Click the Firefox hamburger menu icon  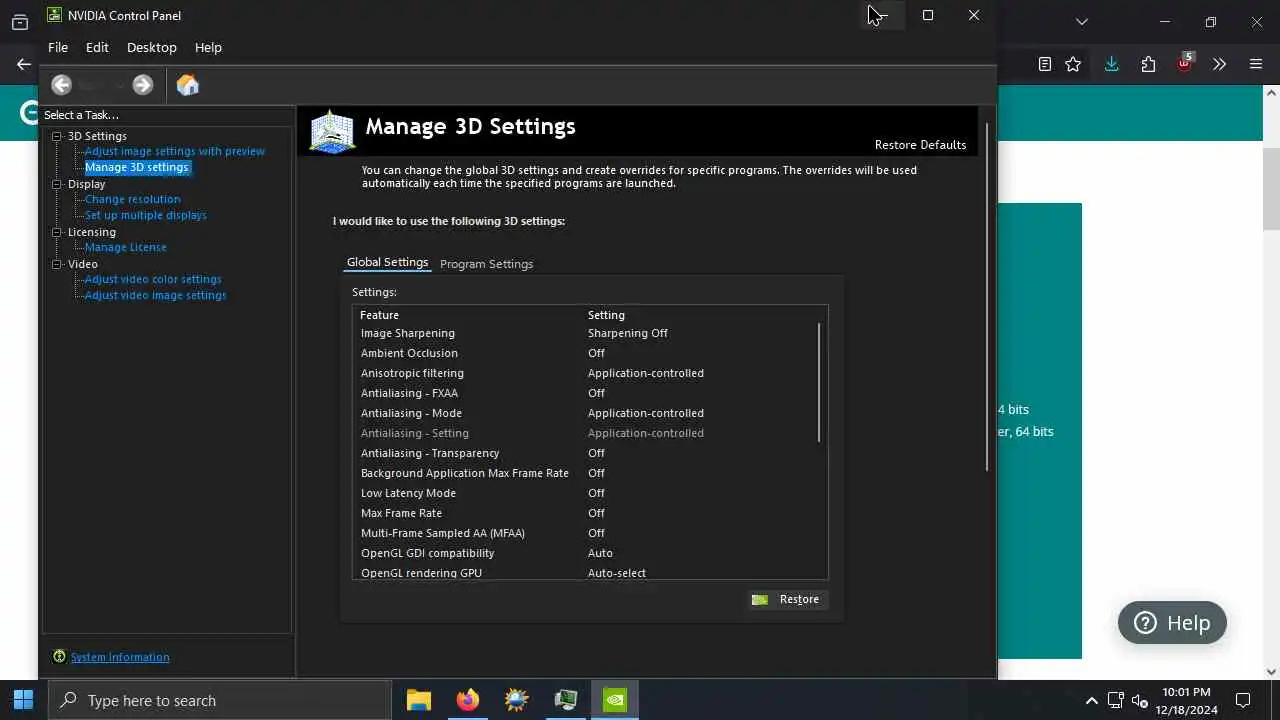click(1256, 64)
